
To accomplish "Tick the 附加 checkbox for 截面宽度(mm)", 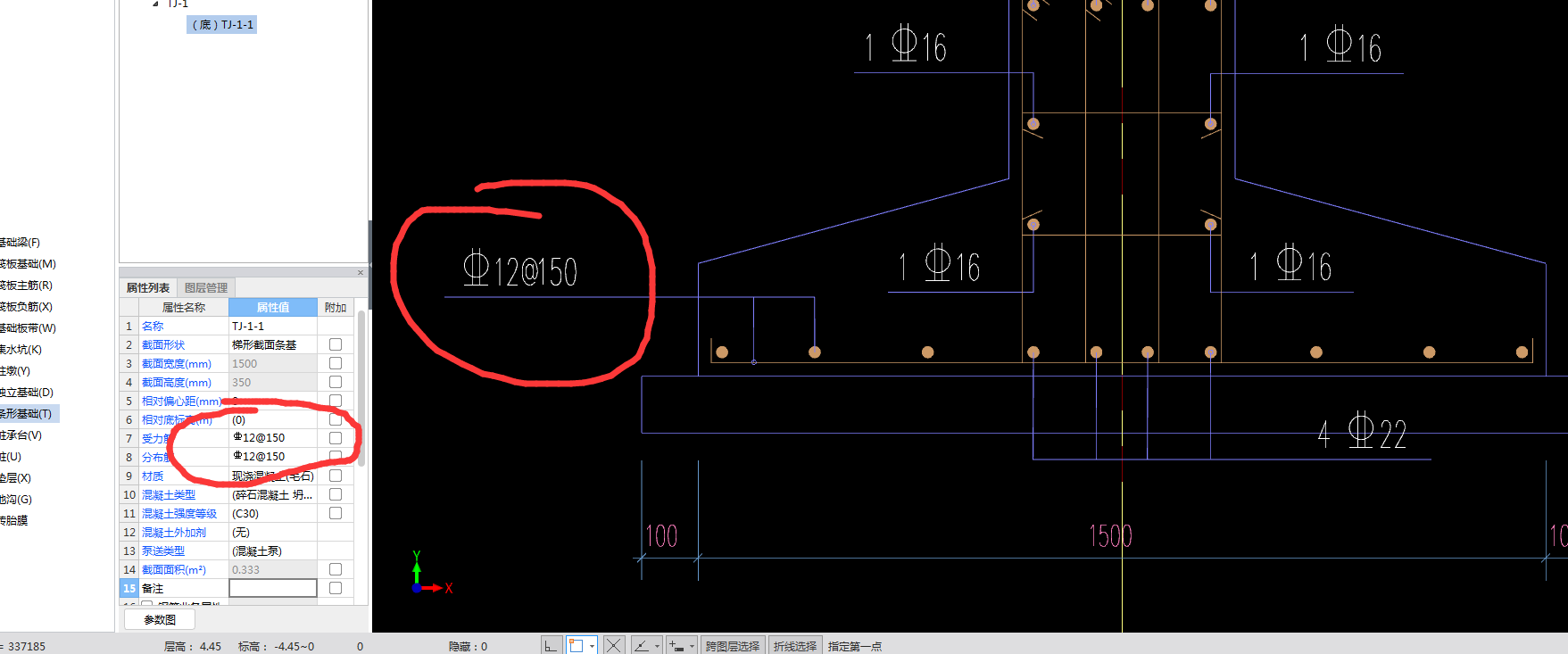I will coord(336,363).
